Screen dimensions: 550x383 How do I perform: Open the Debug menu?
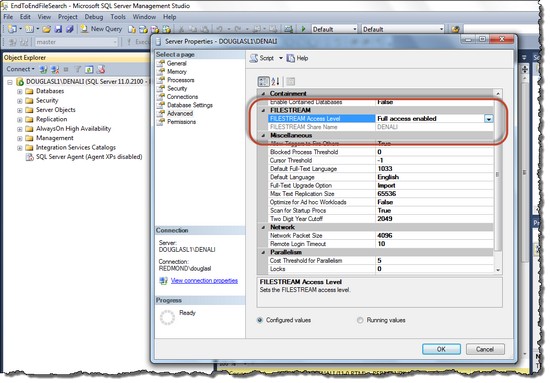pos(94,17)
